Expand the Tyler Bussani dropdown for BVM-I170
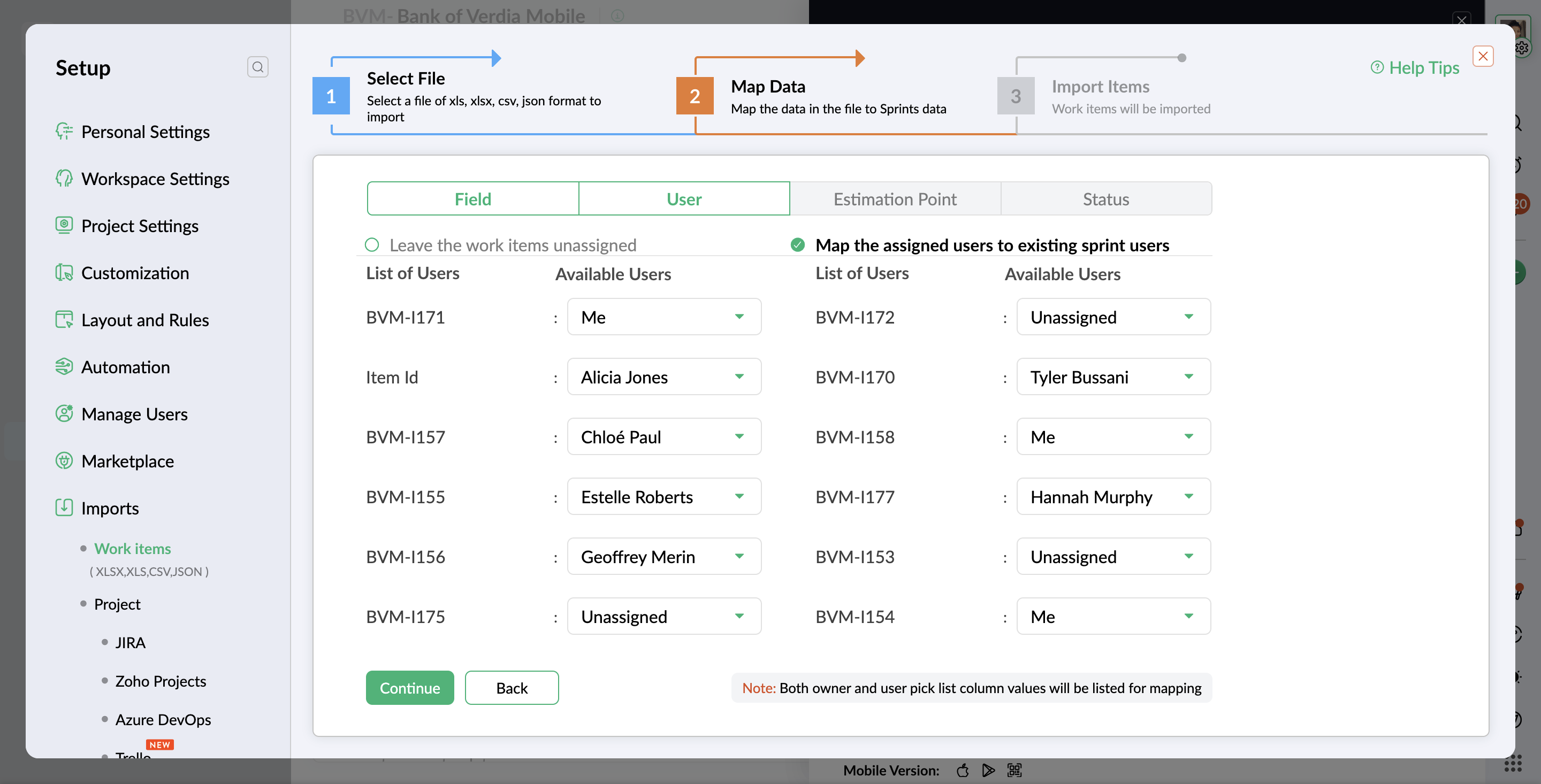The image size is (1541, 784). [x=1113, y=376]
